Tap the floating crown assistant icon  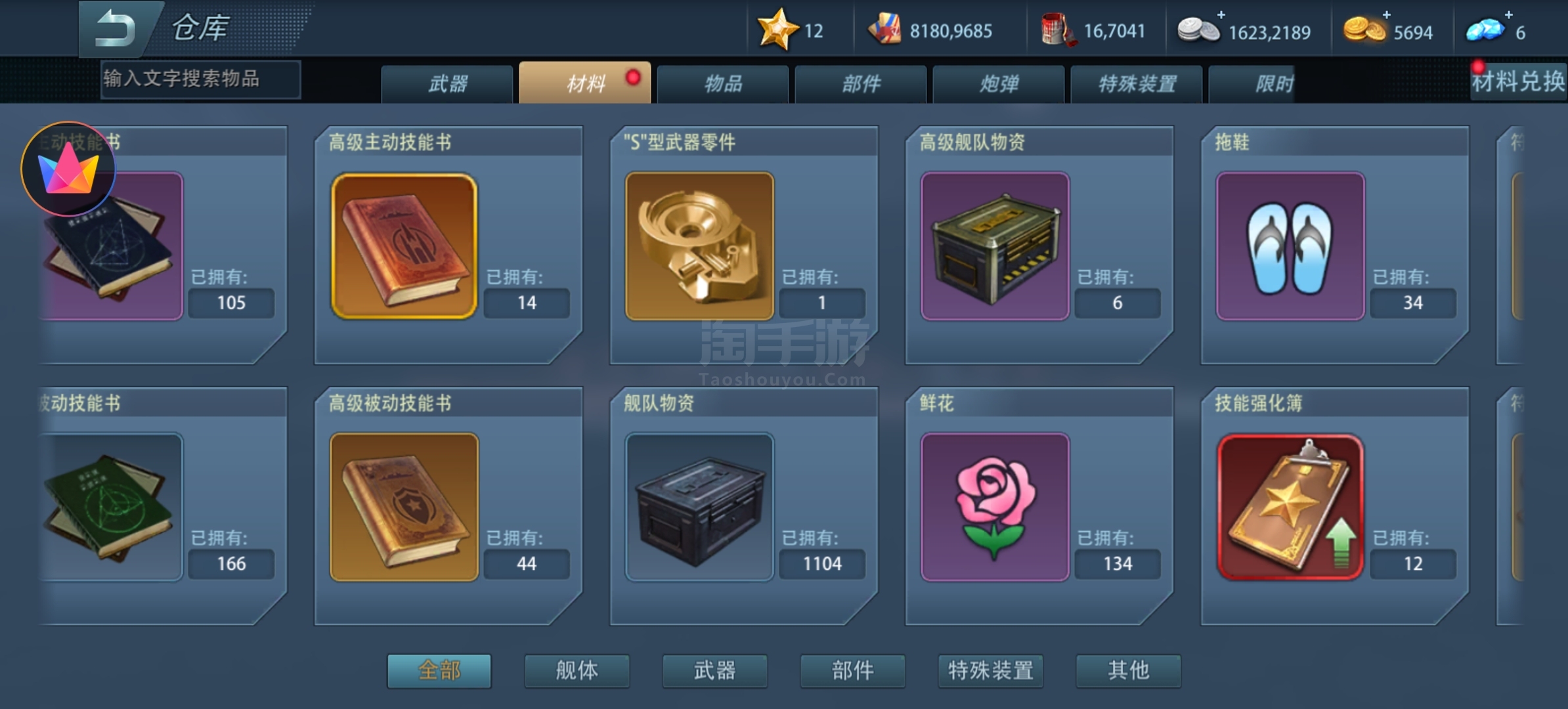[68, 169]
